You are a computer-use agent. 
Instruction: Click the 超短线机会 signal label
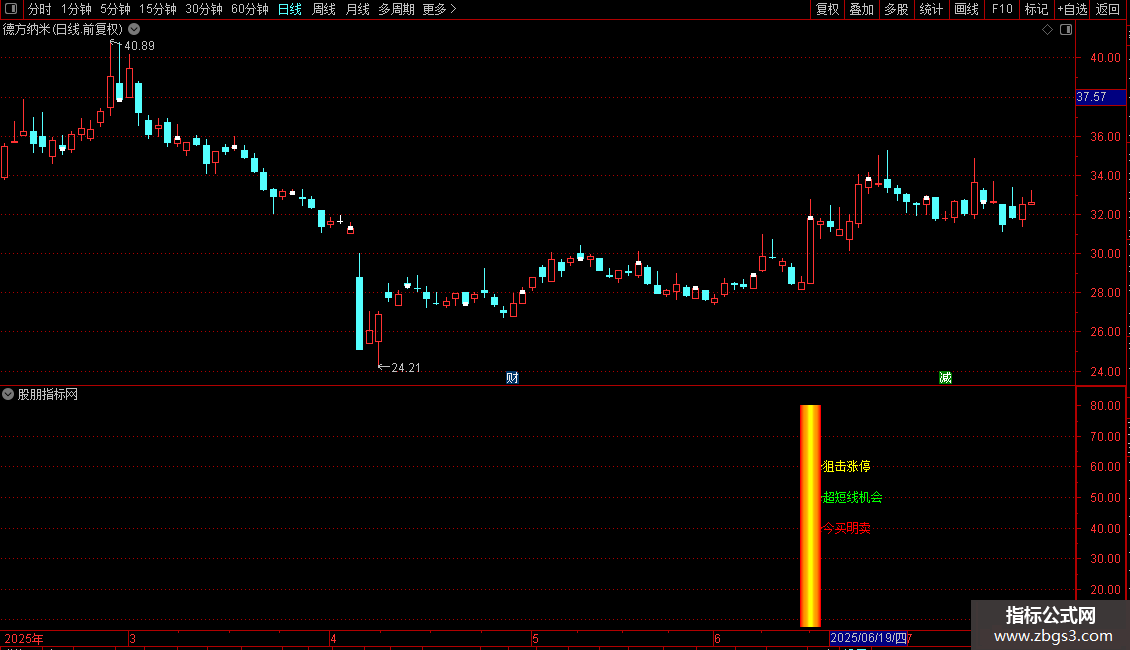point(852,497)
